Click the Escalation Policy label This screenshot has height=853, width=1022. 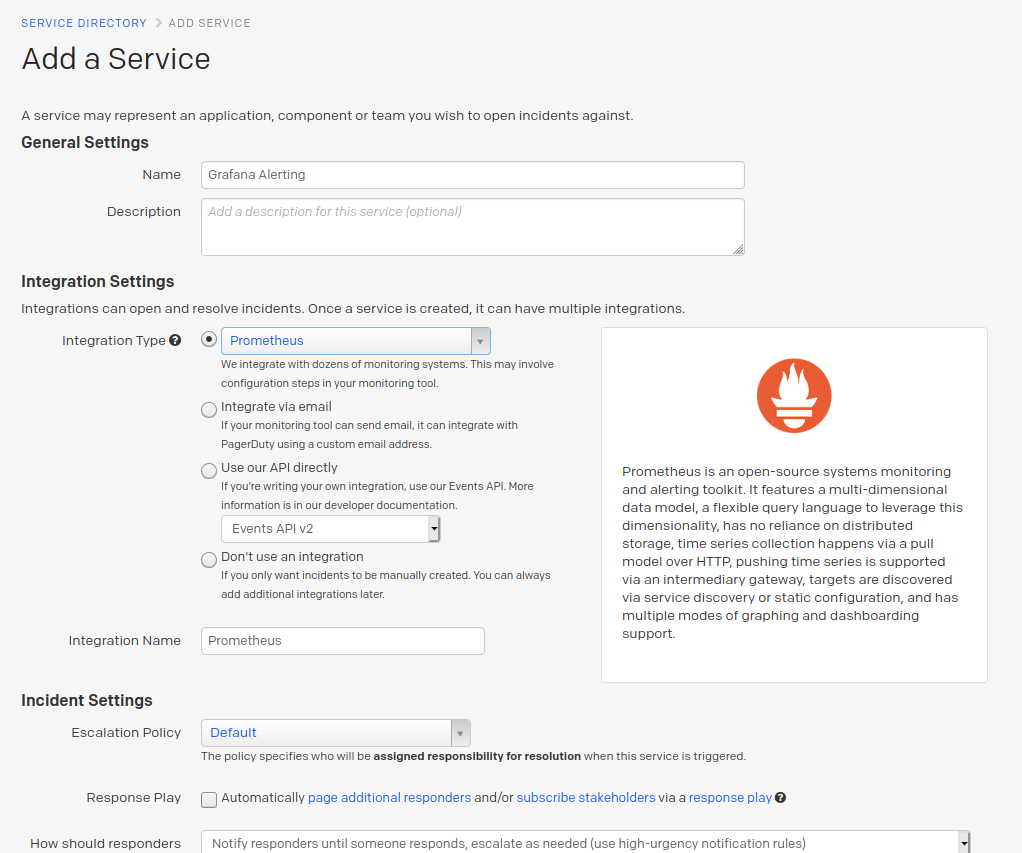pos(126,732)
